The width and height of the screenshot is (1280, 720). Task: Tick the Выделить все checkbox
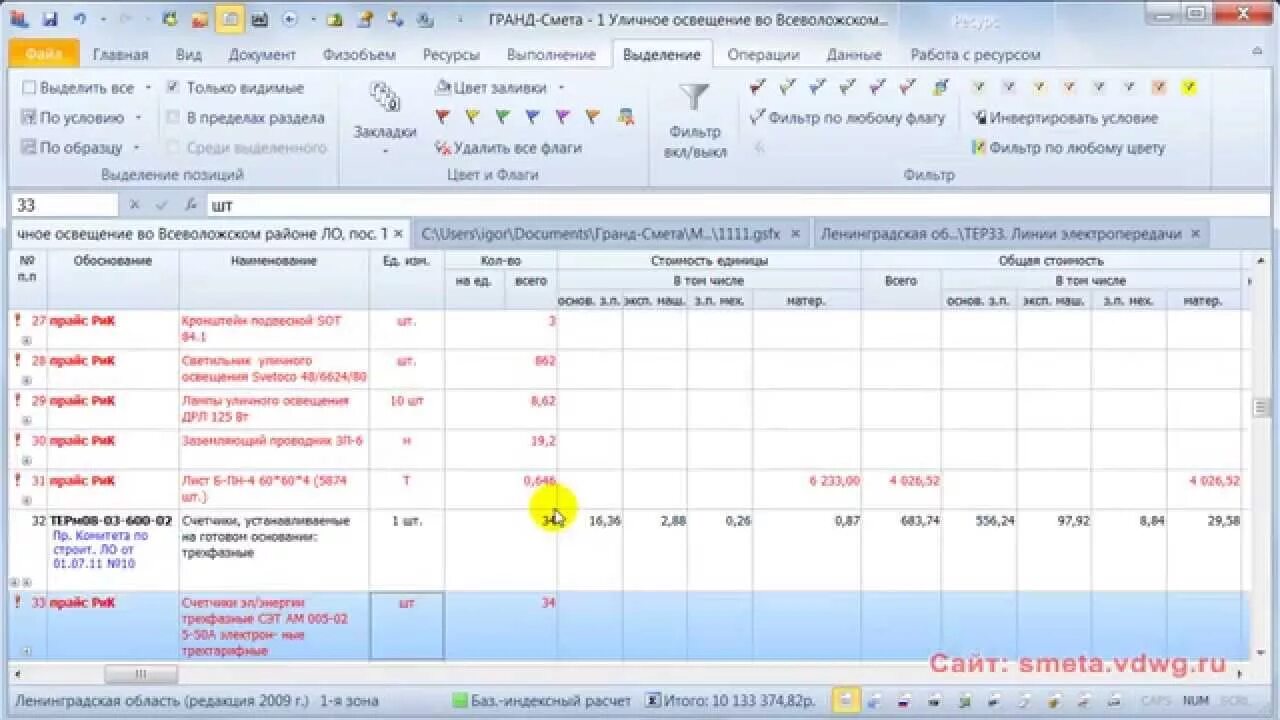click(29, 87)
